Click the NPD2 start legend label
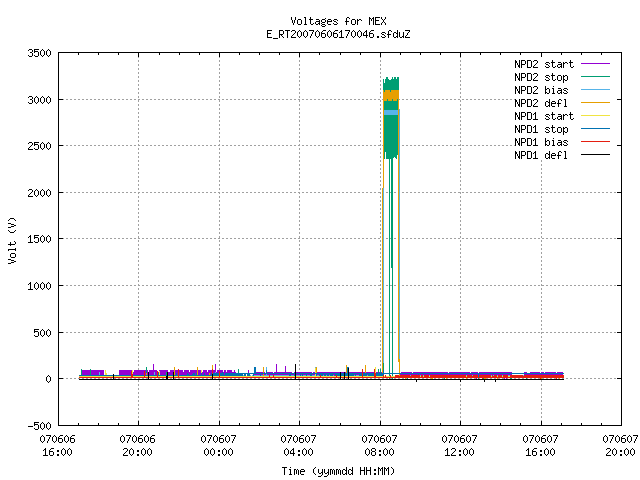640x480 pixels. click(544, 64)
